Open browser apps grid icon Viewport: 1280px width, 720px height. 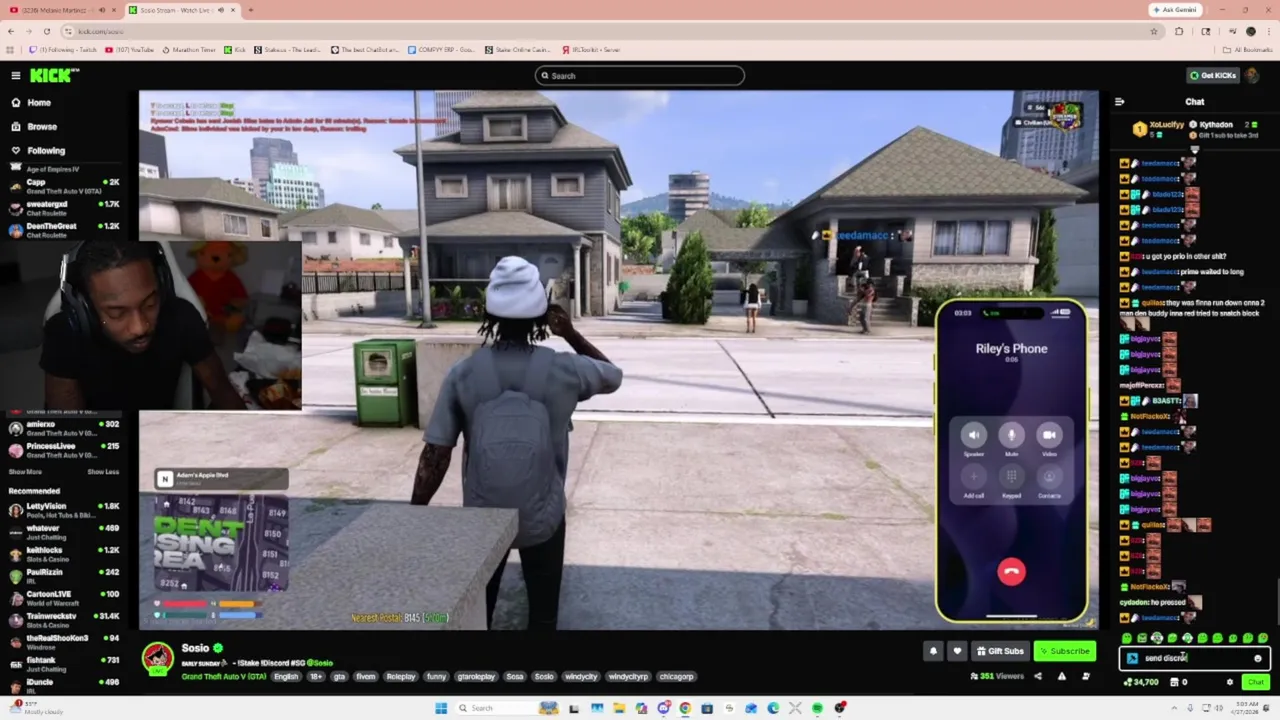tap(10, 49)
